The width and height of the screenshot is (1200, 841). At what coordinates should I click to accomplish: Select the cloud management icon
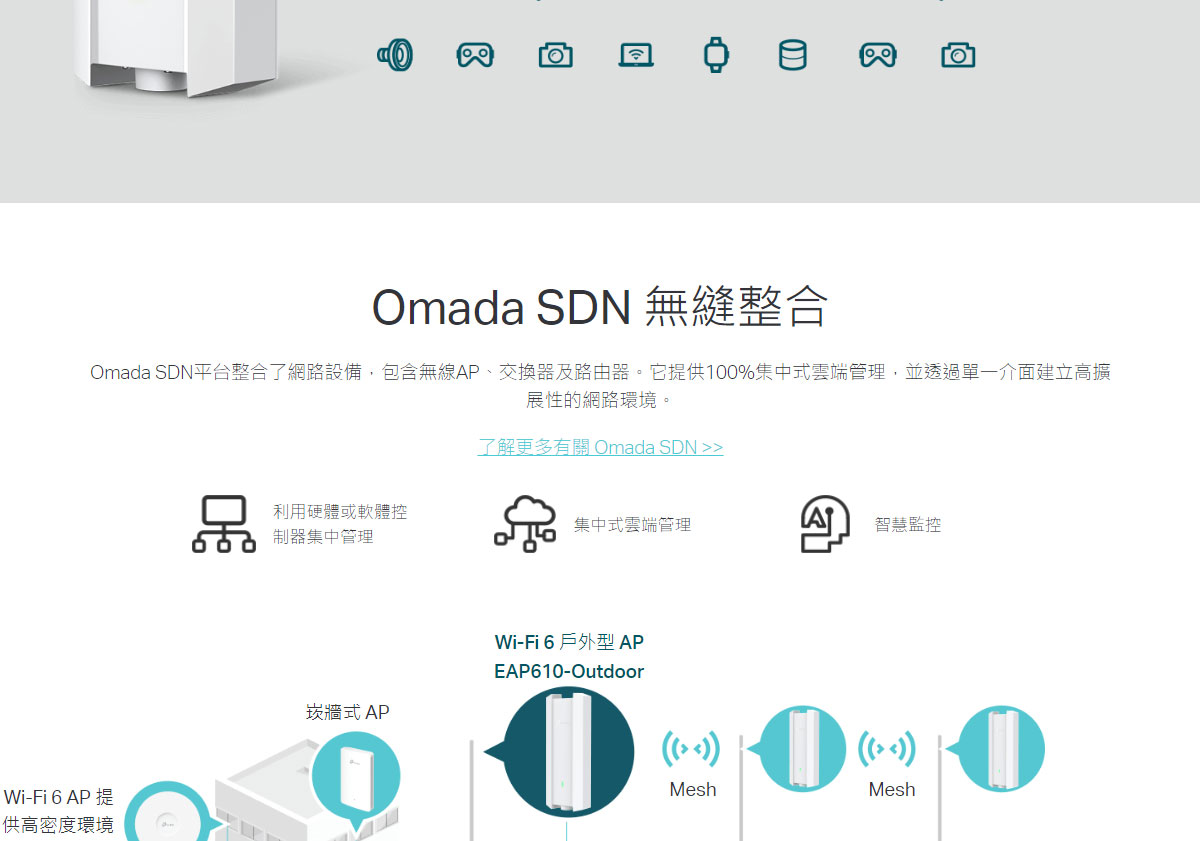coord(525,522)
